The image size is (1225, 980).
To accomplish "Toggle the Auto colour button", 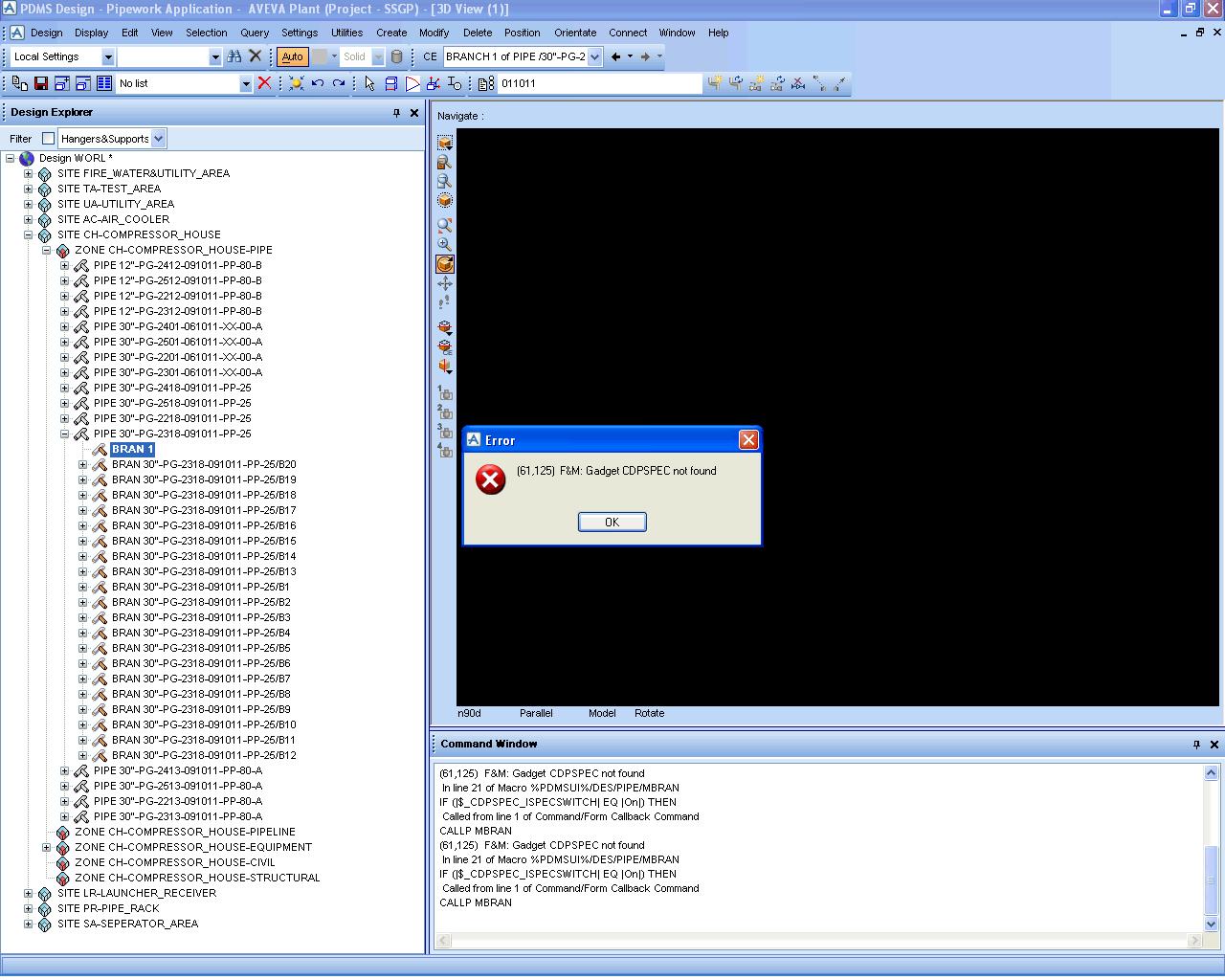I will [x=292, y=56].
